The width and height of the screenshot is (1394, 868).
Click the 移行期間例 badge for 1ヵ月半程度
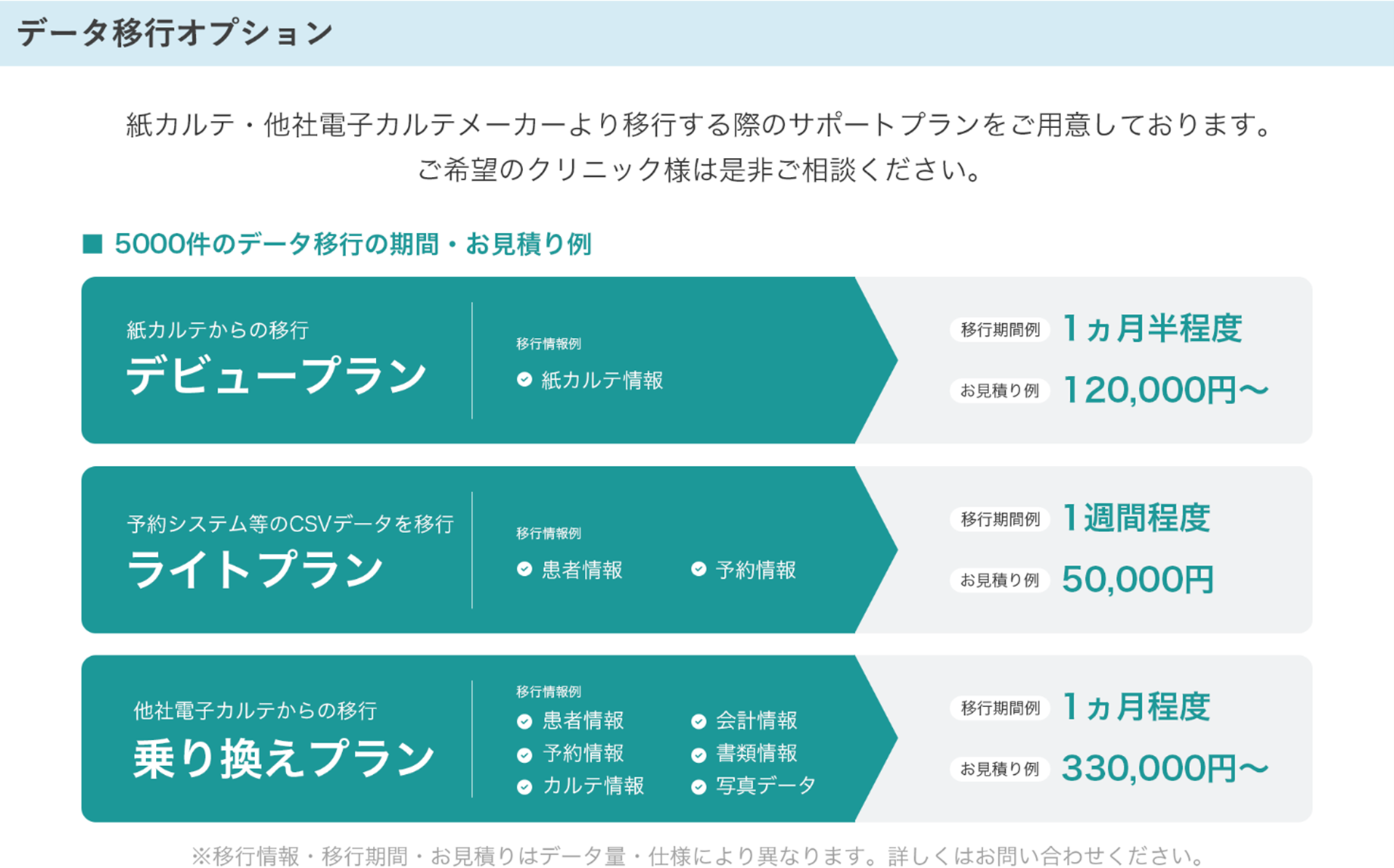(999, 330)
